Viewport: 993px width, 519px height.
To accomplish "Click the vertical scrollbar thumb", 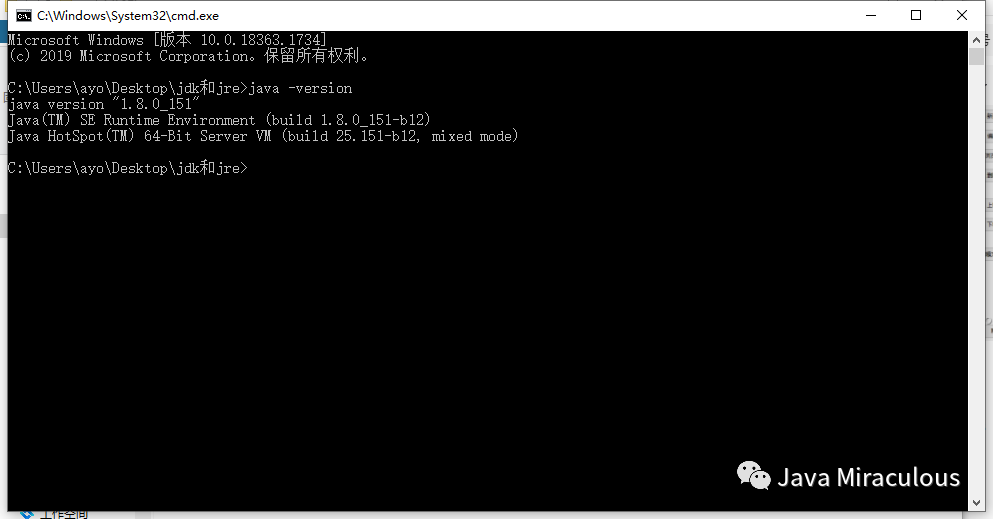I will (x=976, y=56).
